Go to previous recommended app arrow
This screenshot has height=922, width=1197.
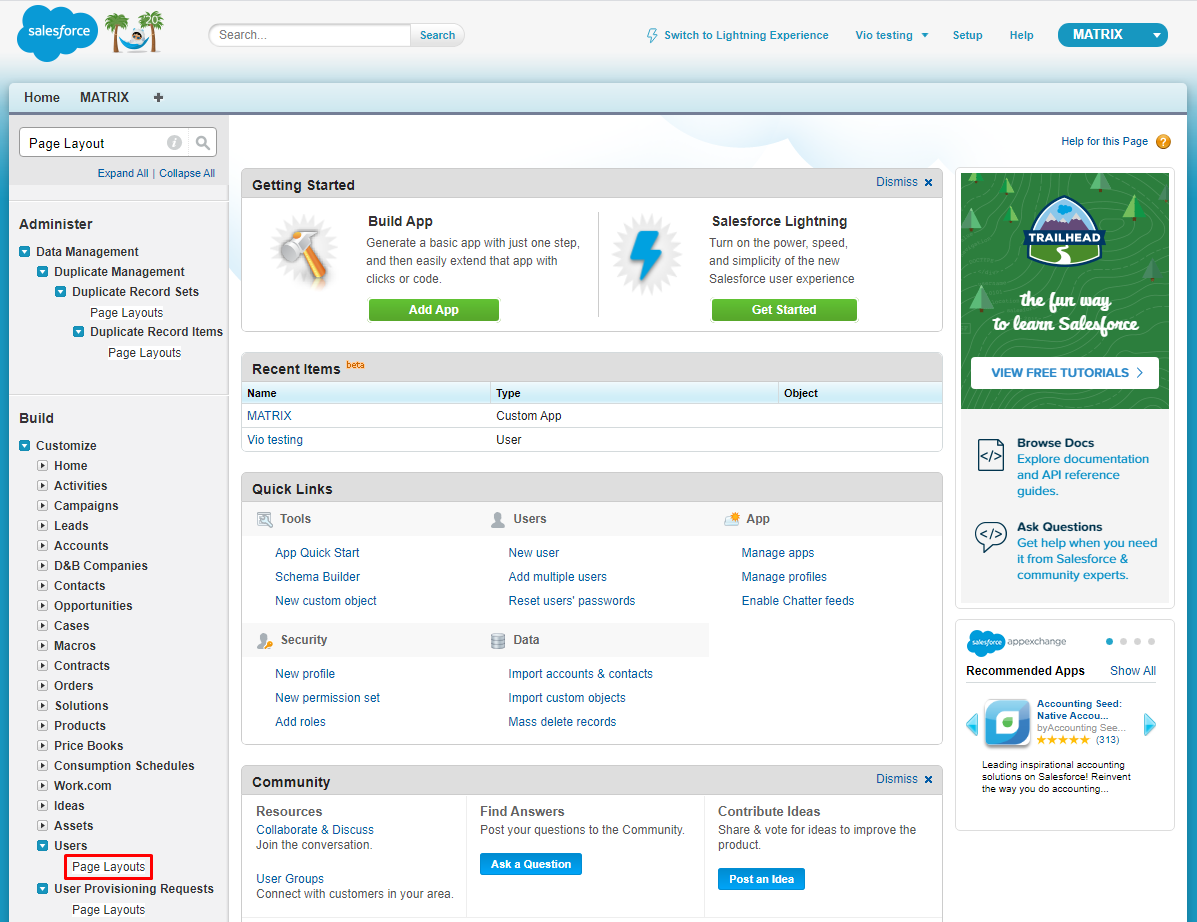(972, 724)
